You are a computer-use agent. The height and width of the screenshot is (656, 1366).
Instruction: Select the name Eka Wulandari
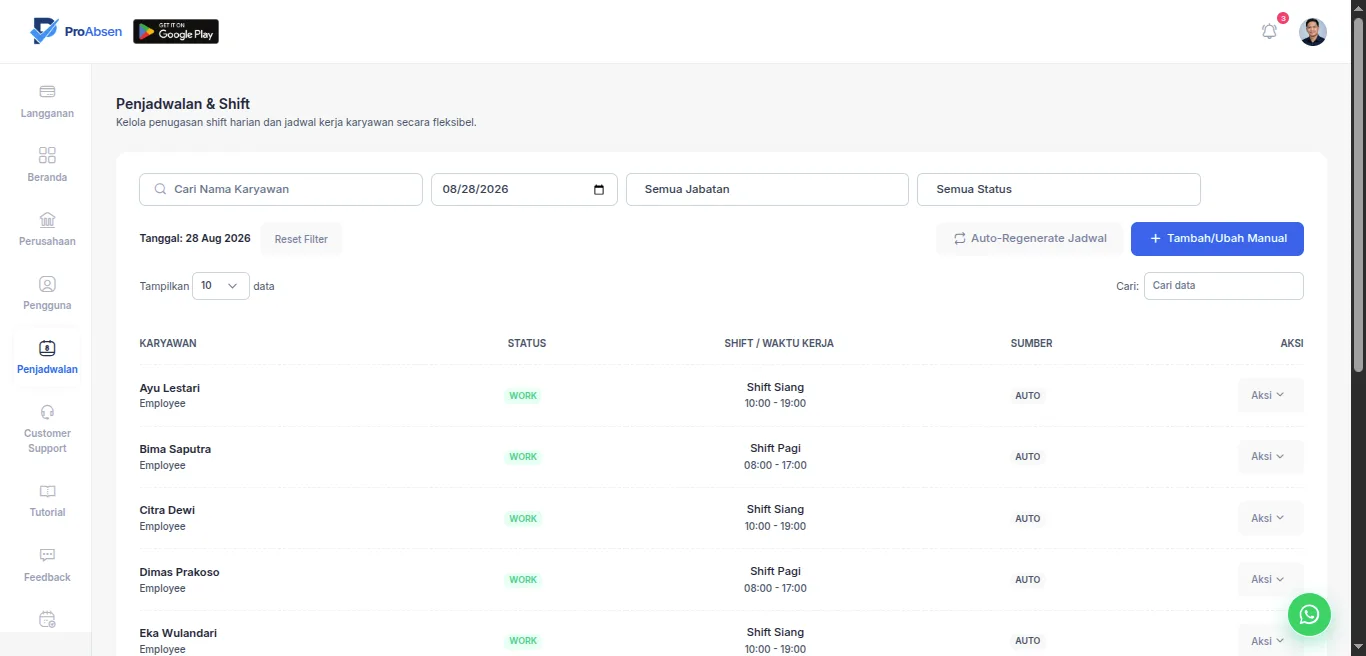178,633
